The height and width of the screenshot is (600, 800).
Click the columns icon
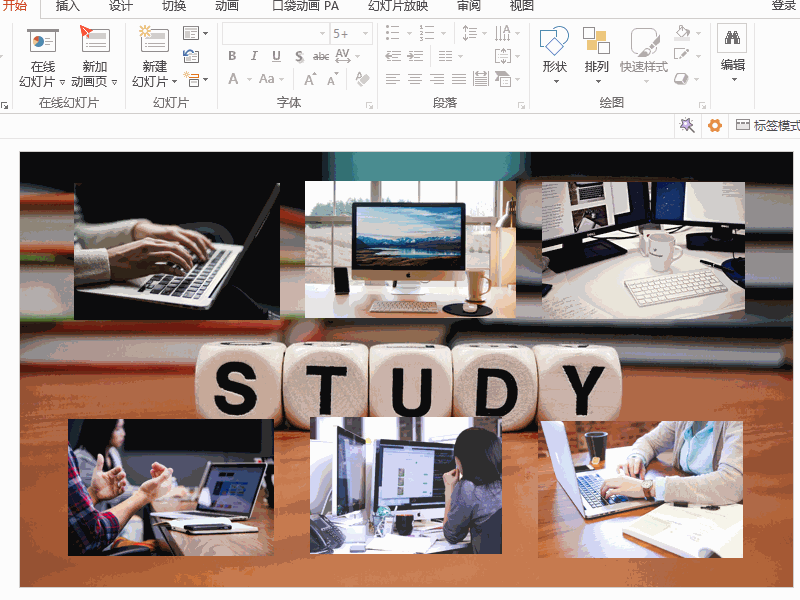click(445, 56)
